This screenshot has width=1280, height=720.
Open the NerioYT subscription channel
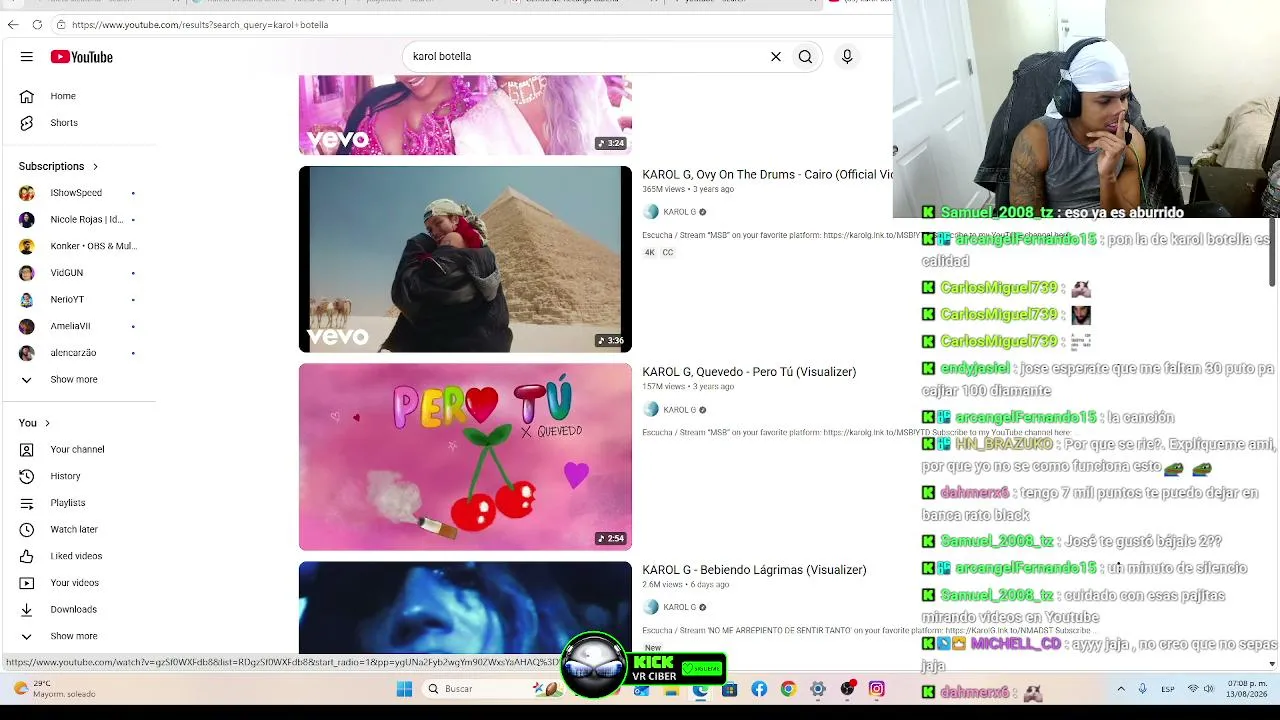[x=78, y=299]
